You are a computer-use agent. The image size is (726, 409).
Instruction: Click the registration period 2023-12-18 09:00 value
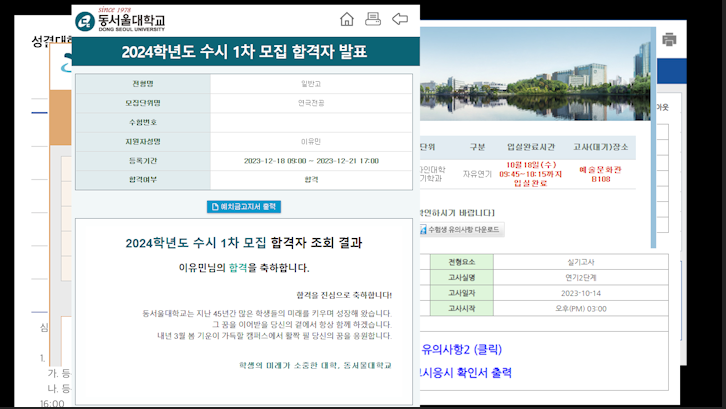point(311,161)
